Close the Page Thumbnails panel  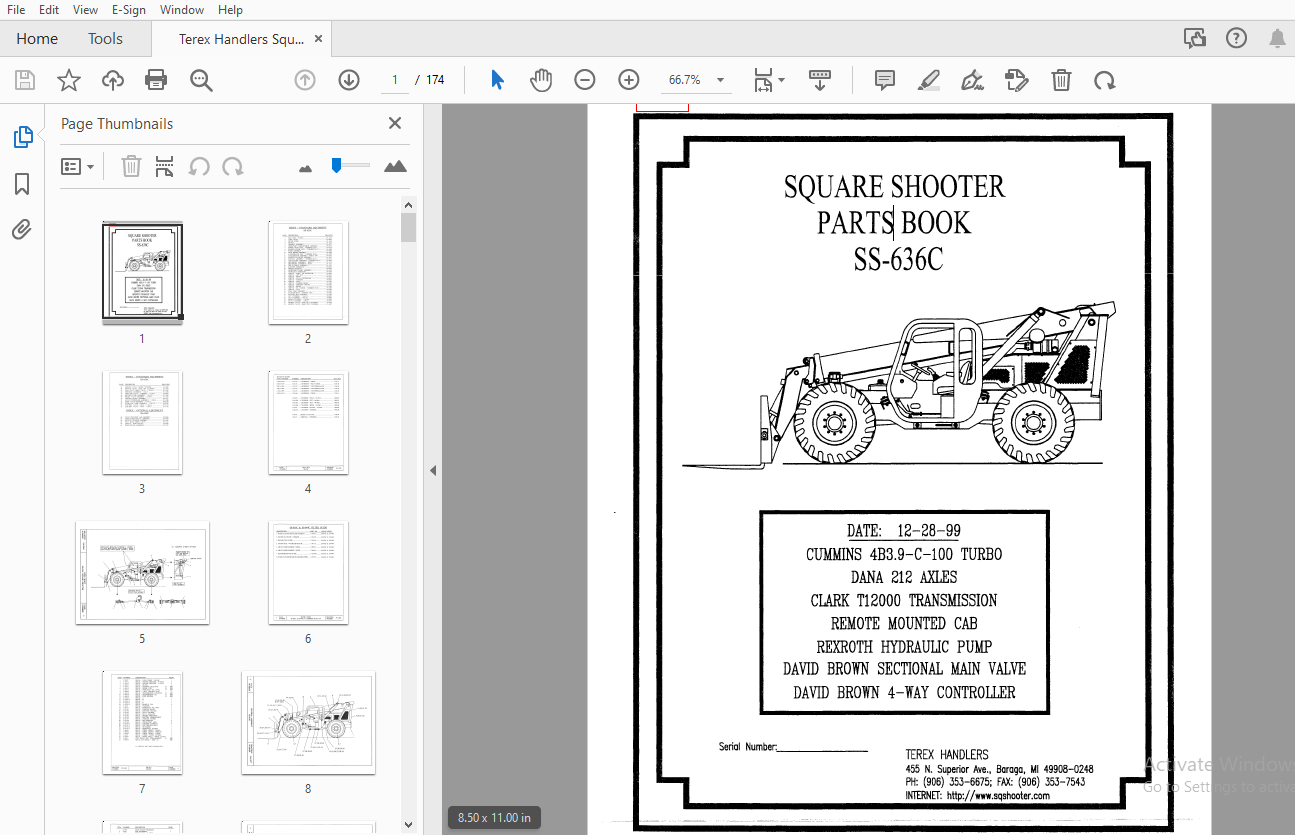[395, 123]
